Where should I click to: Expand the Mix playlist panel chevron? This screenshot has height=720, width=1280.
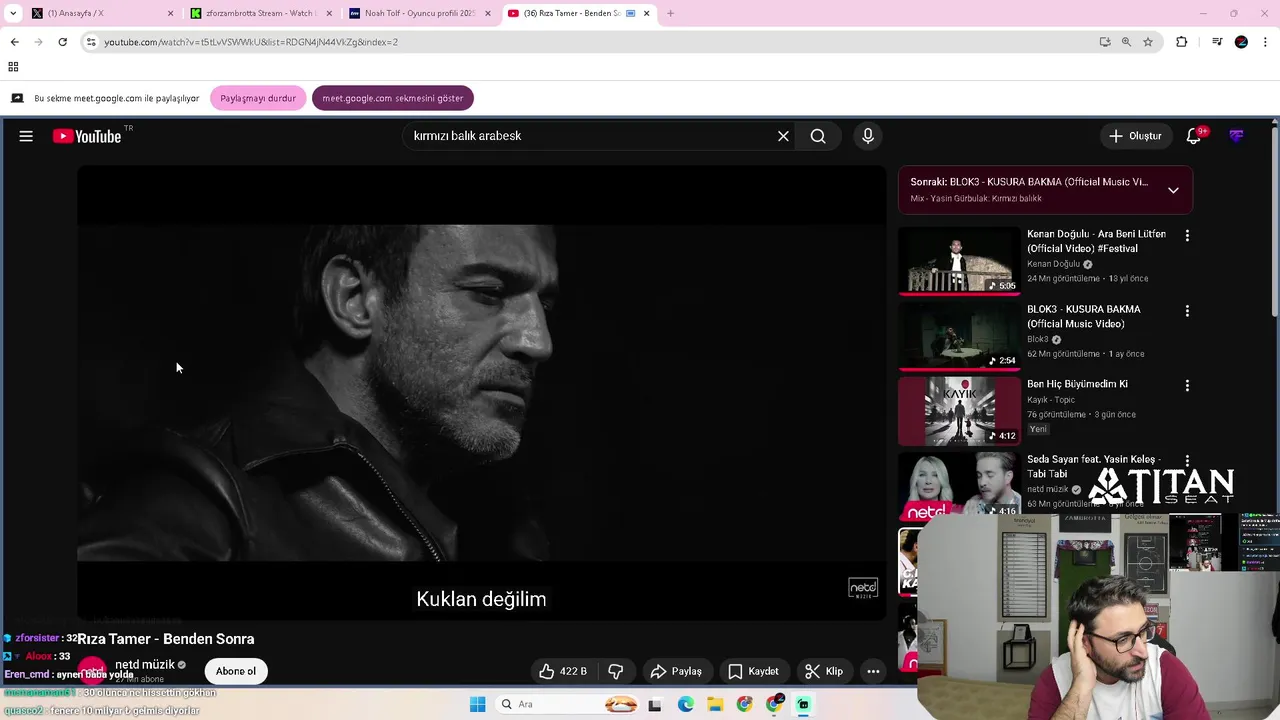[1173, 190]
